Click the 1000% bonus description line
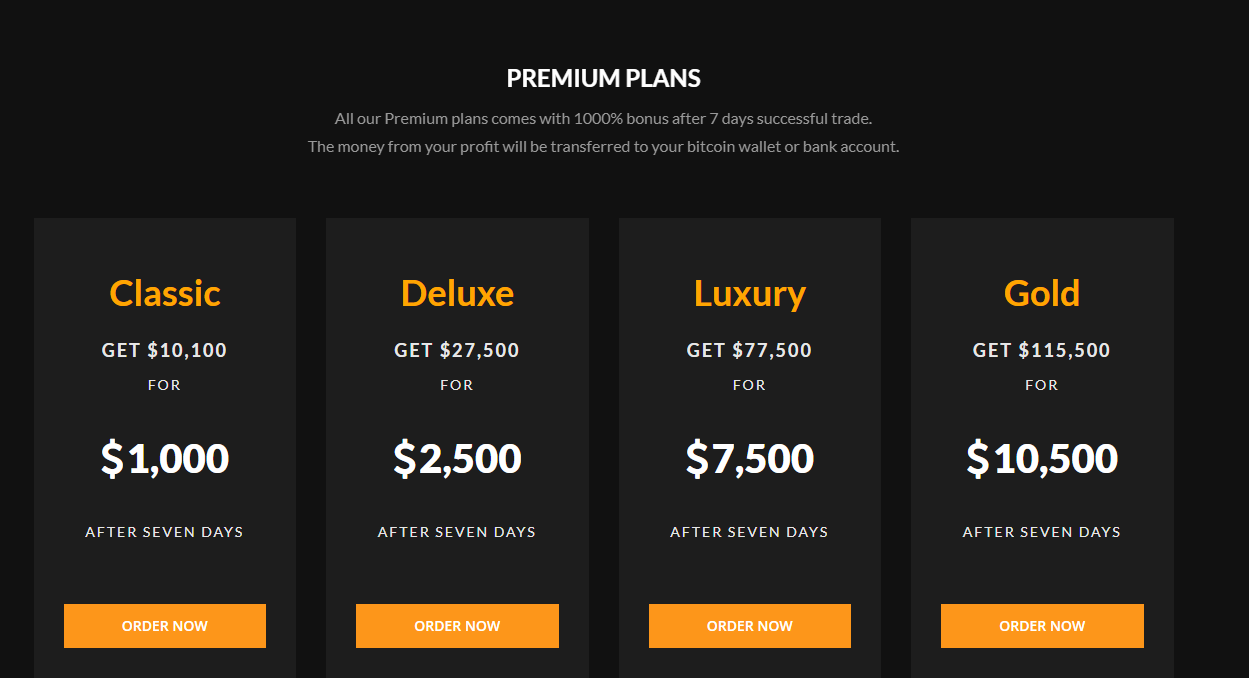The height and width of the screenshot is (678, 1249). 604,119
